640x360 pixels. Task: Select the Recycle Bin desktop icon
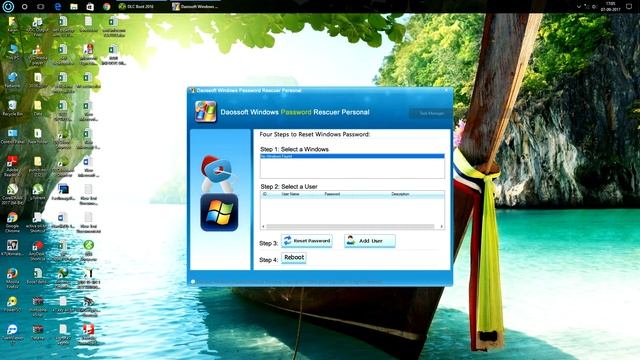coord(12,108)
